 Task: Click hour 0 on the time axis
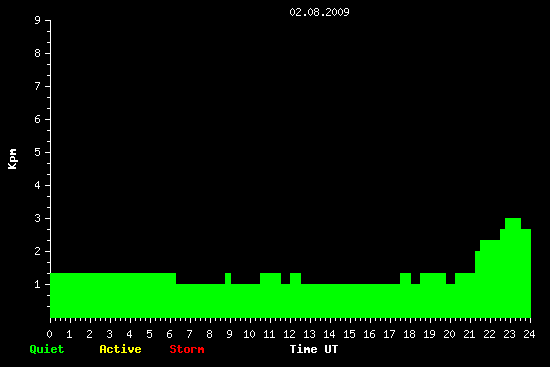tap(49, 334)
